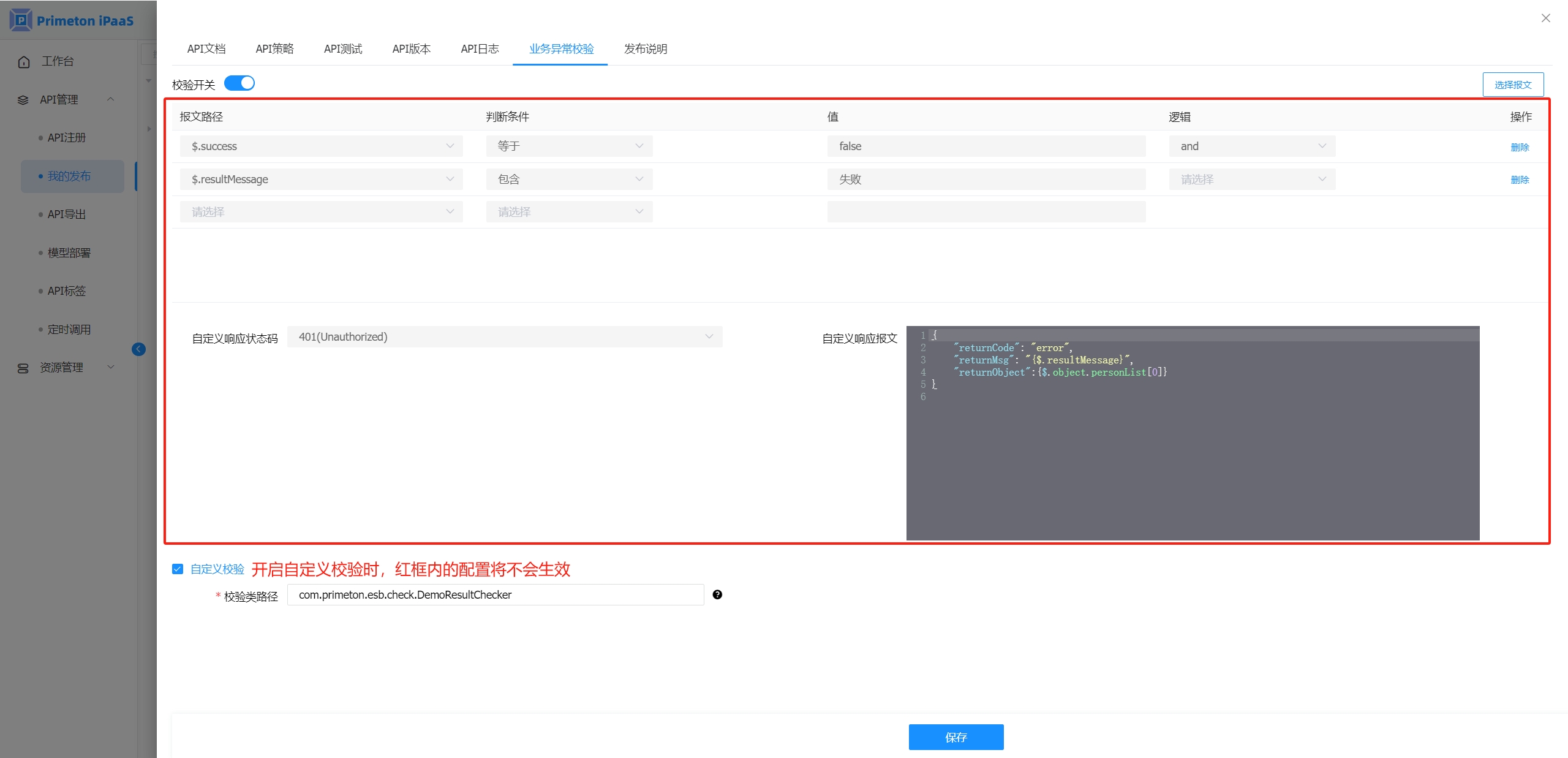Toggle the 校验开关 switch

239,83
